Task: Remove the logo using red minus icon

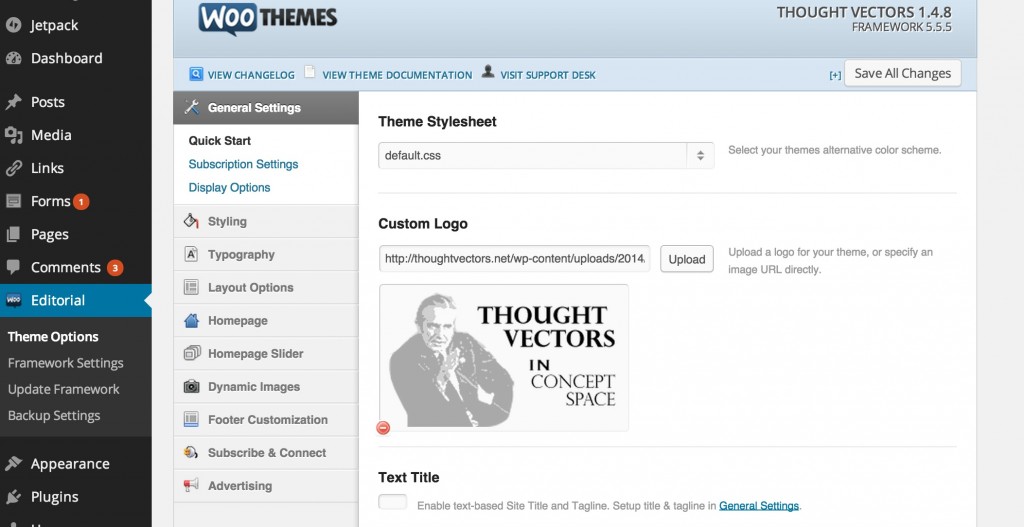Action: pyautogui.click(x=383, y=428)
